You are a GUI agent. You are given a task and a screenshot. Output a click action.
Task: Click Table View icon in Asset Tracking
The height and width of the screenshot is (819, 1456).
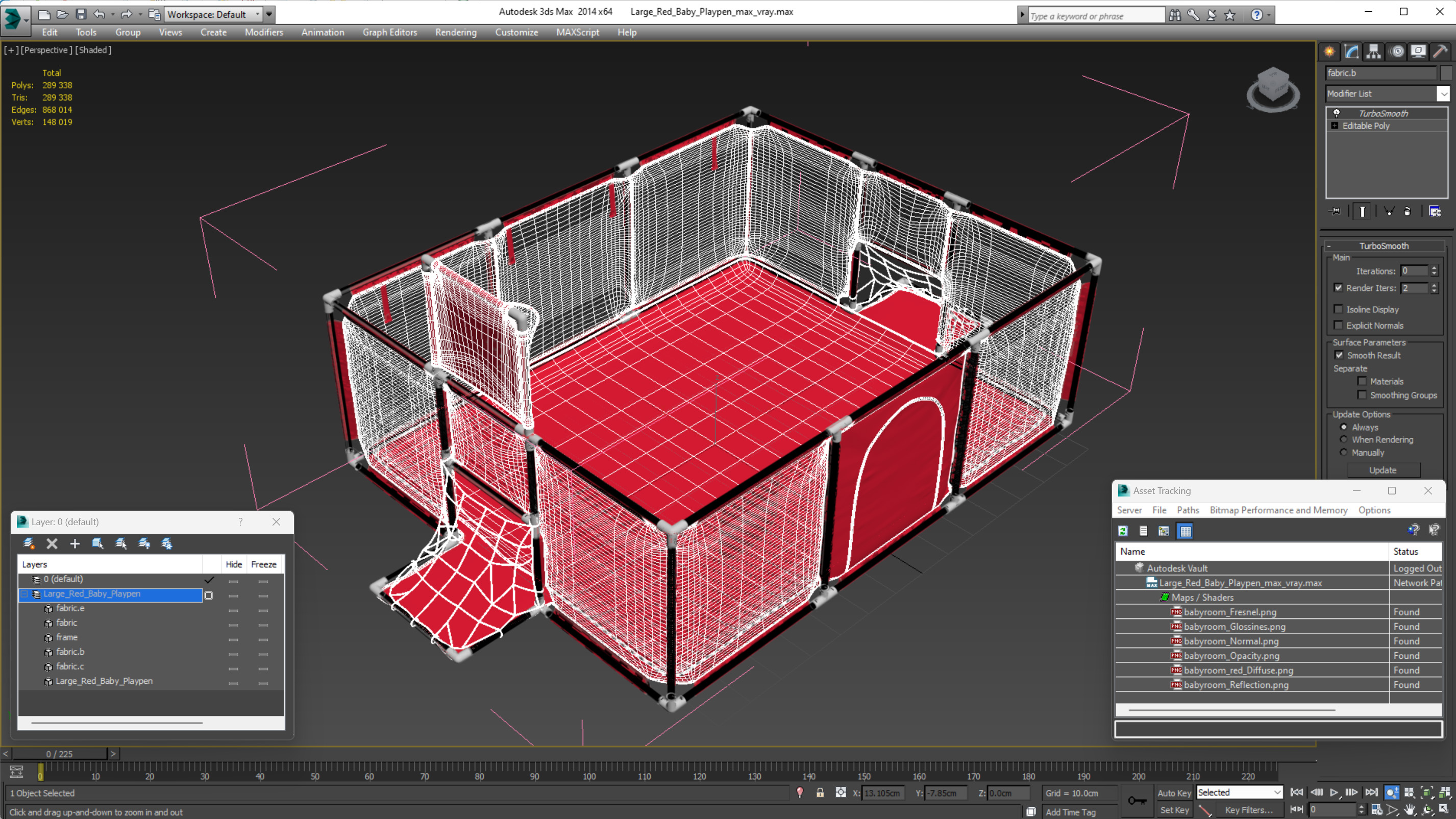1185,531
